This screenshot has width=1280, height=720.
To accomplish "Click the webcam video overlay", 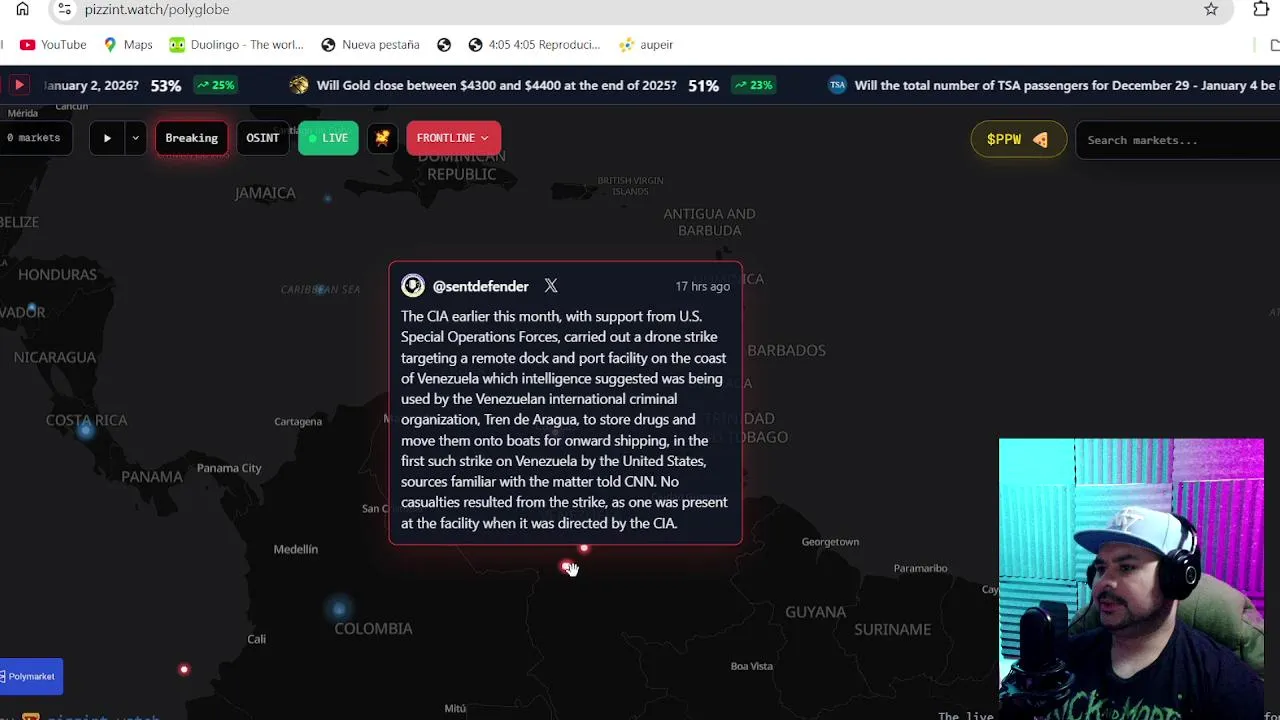I will [x=1131, y=579].
